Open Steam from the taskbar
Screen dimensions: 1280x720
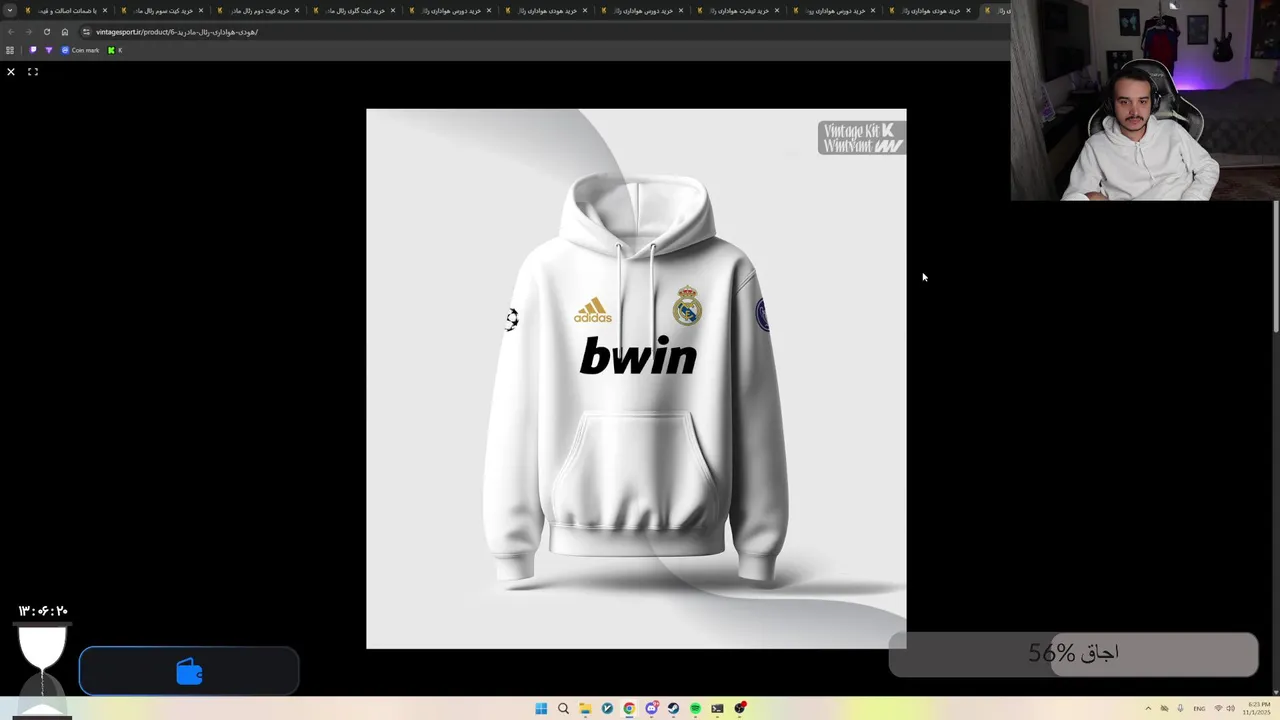point(673,708)
